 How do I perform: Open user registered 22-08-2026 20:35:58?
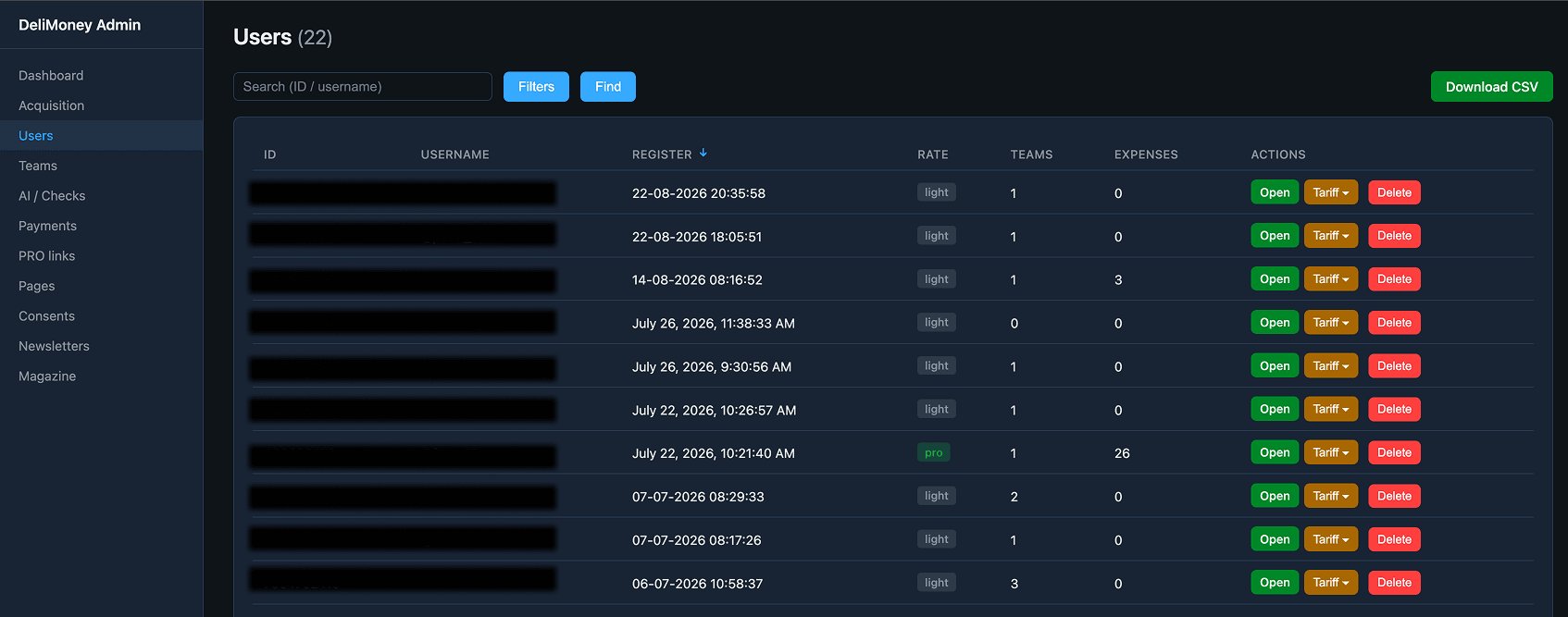[1275, 192]
